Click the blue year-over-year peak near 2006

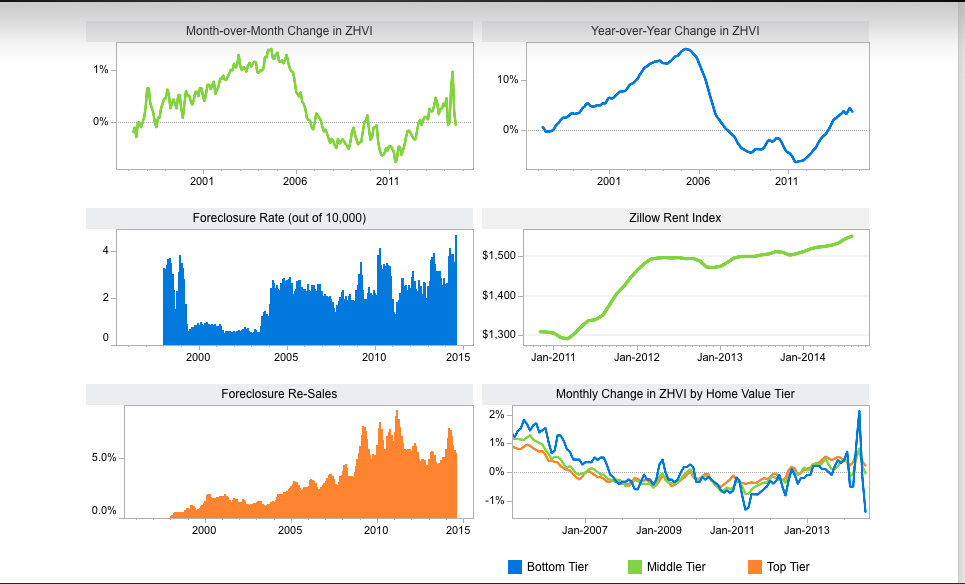tap(687, 49)
